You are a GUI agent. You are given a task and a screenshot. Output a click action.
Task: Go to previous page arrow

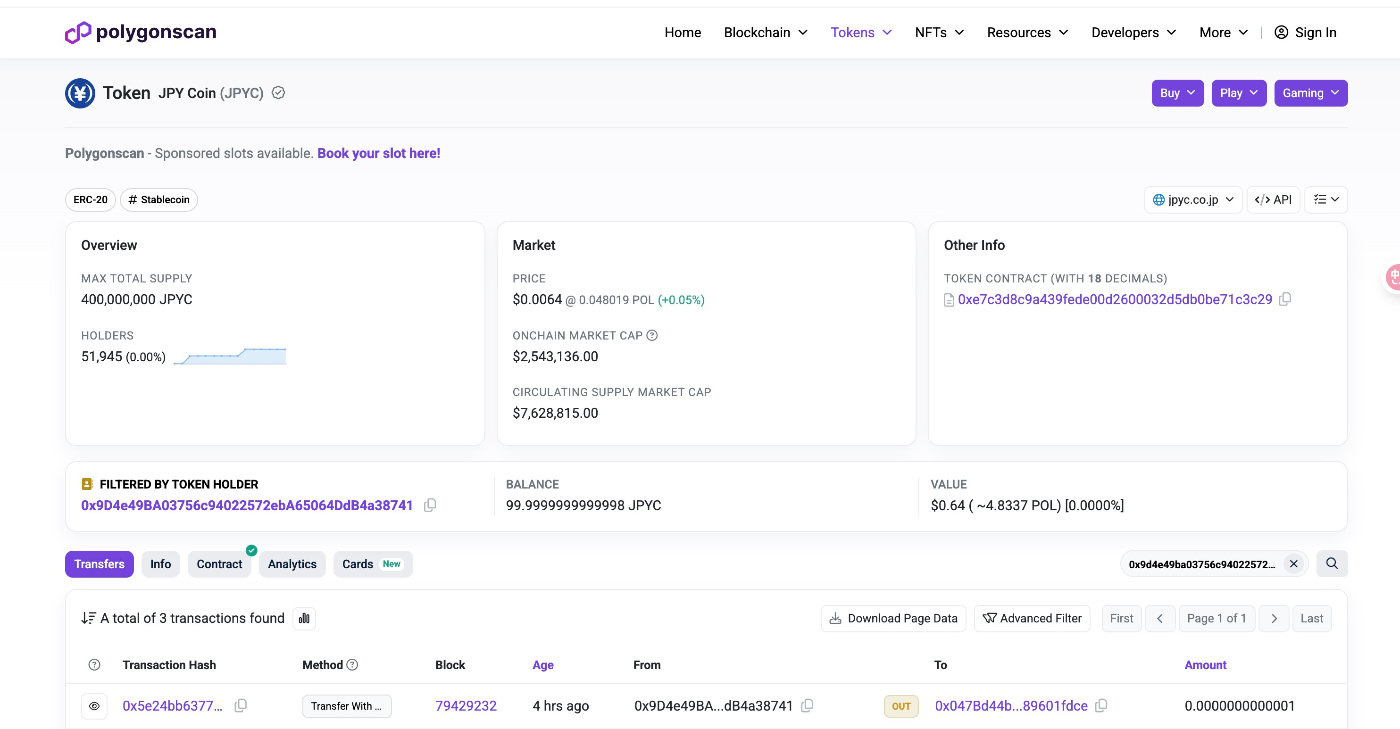pyautogui.click(x=1160, y=618)
